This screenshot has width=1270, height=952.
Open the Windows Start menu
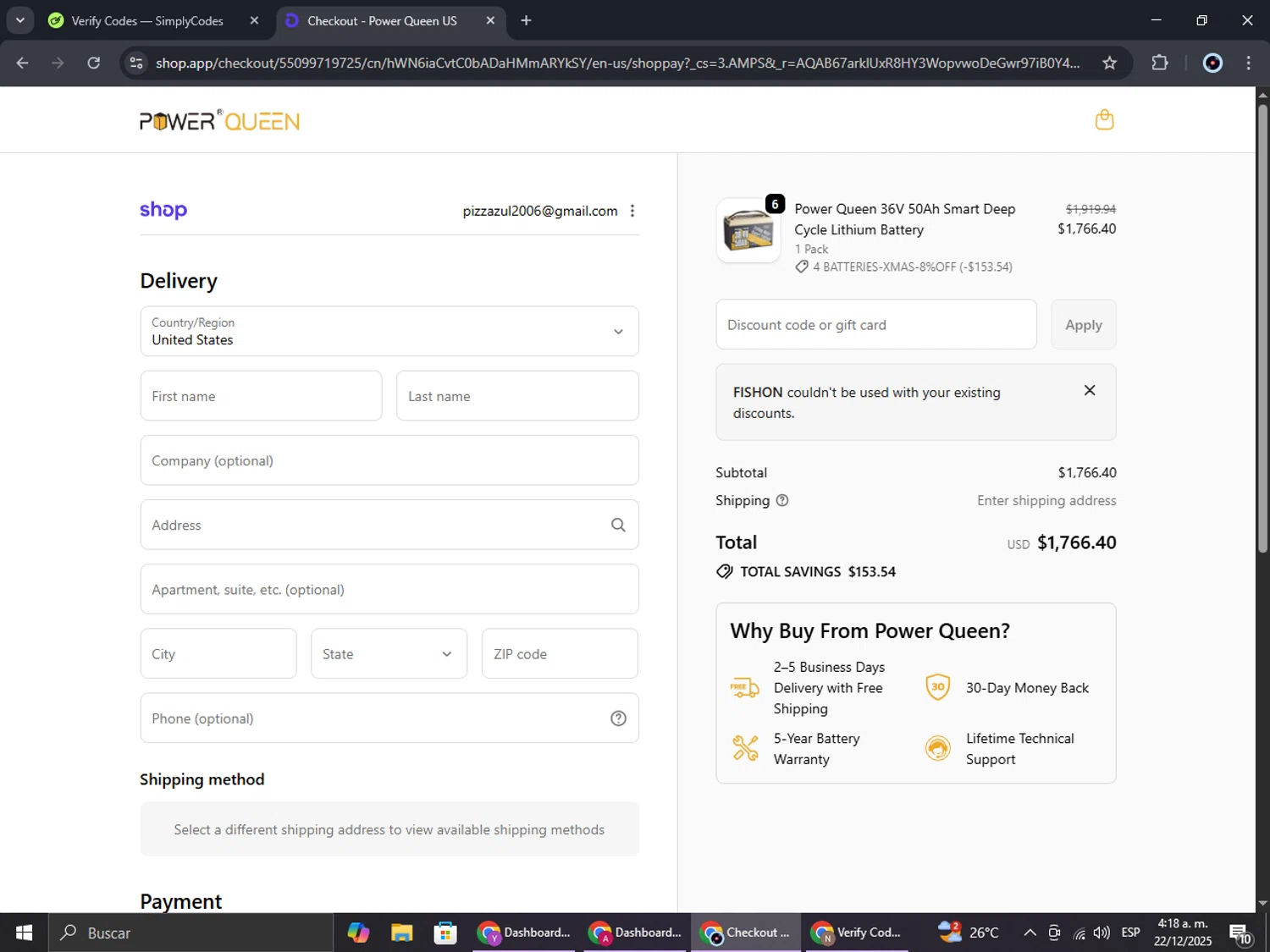(24, 933)
